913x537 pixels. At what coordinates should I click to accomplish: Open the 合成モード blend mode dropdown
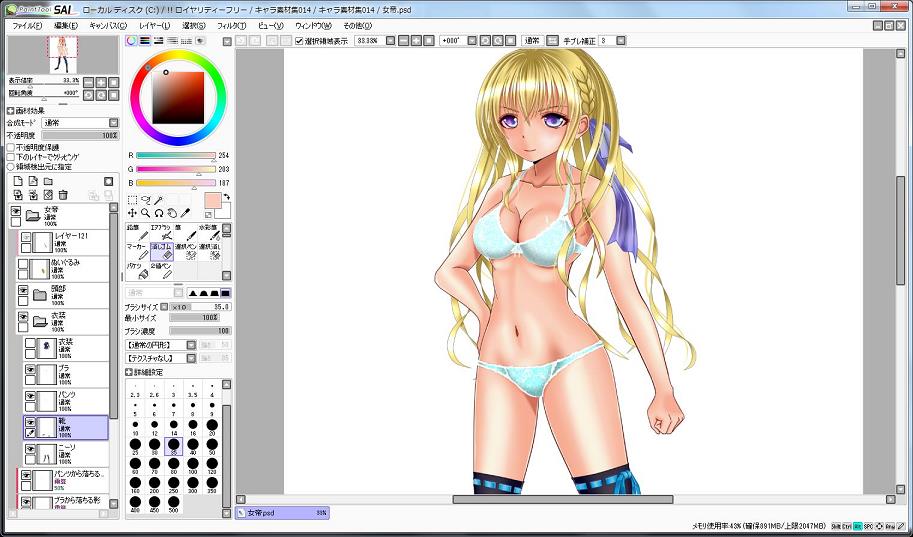[x=76, y=123]
